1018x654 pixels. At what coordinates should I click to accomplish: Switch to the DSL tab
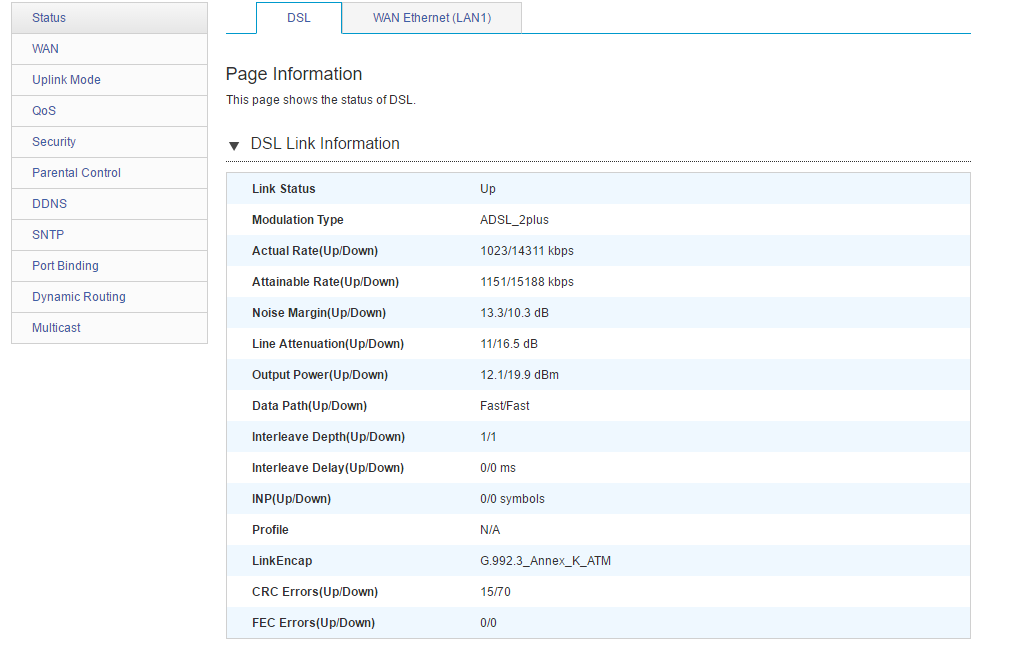coord(298,18)
